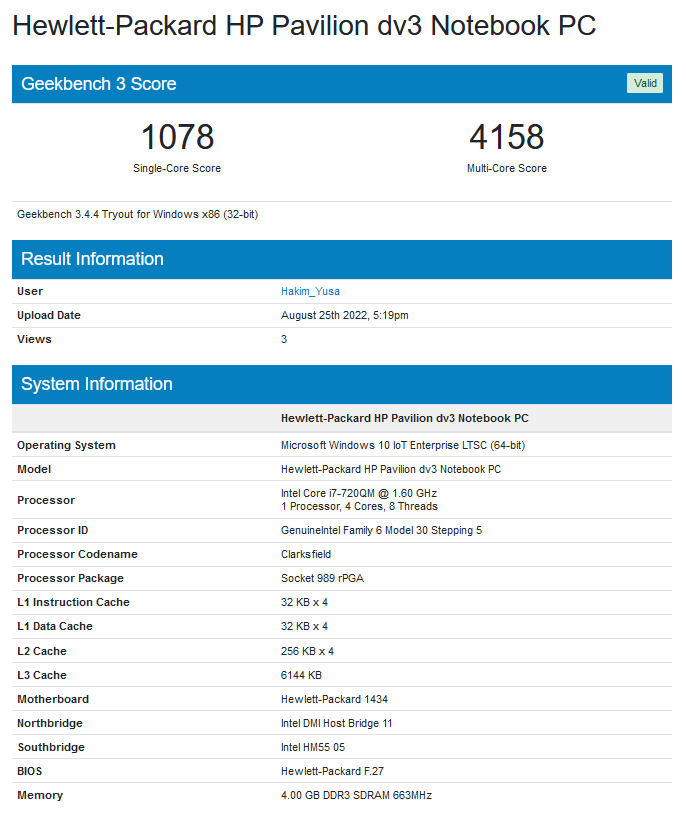Select Hewlett-Packard F.27 BIOS value

332,771
